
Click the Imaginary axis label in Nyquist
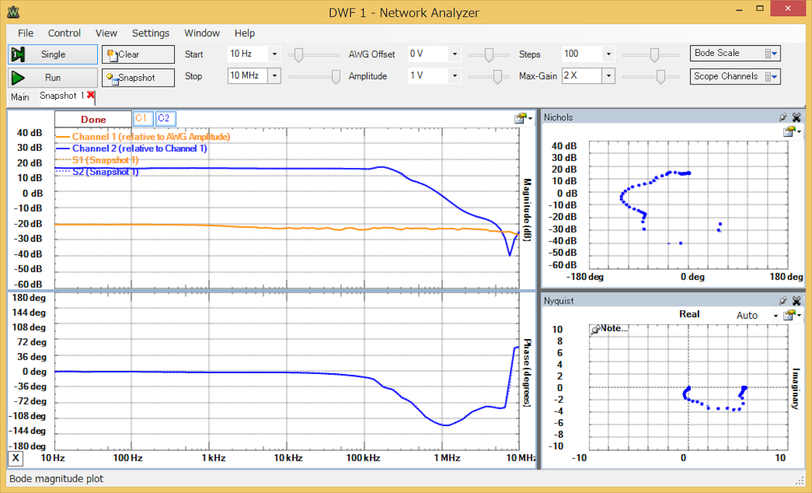pos(796,388)
